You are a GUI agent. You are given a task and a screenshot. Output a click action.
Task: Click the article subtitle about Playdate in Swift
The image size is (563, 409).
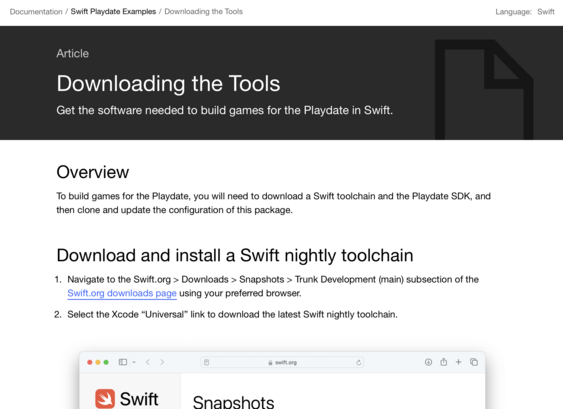[224, 110]
